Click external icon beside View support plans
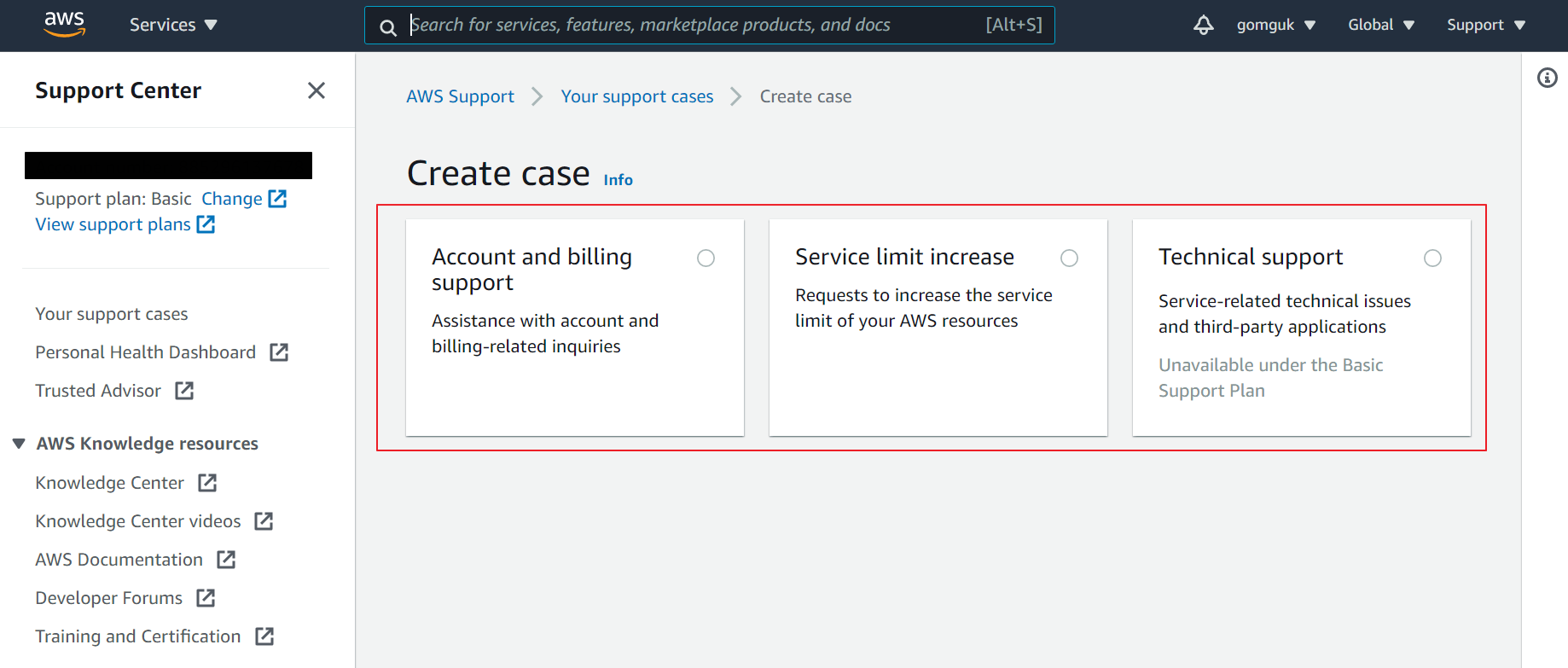The height and width of the screenshot is (668, 1568). 206,224
